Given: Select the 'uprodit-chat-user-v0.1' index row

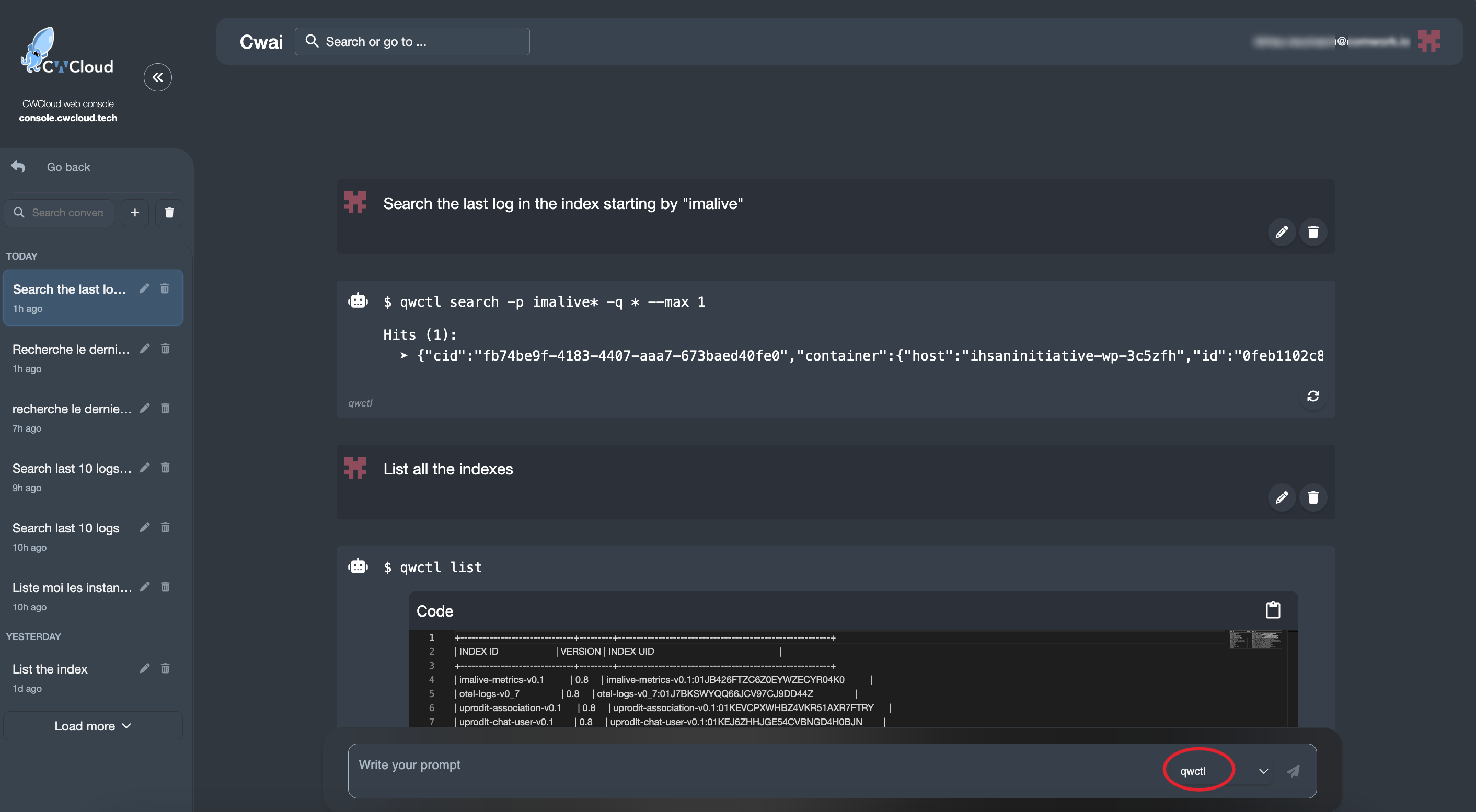Looking at the screenshot, I should [671, 722].
